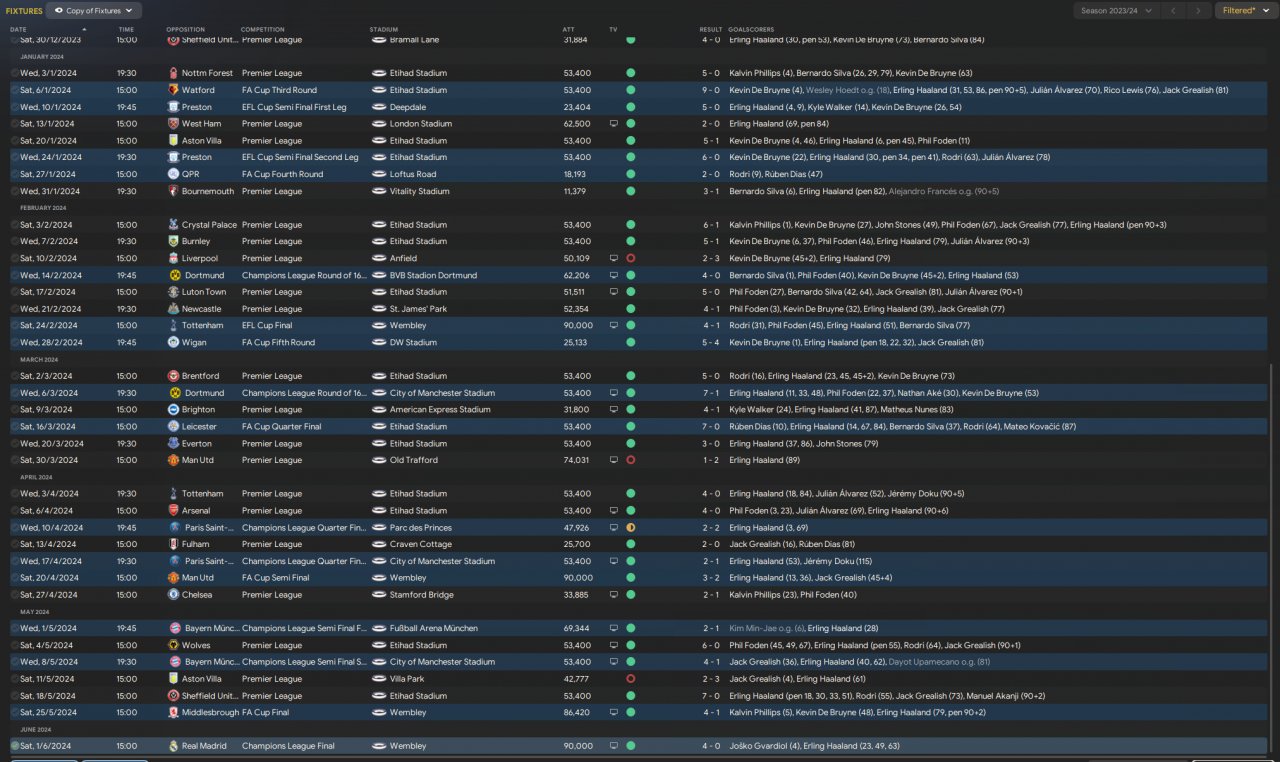Go to the previous season with the left arrow

[1174, 11]
